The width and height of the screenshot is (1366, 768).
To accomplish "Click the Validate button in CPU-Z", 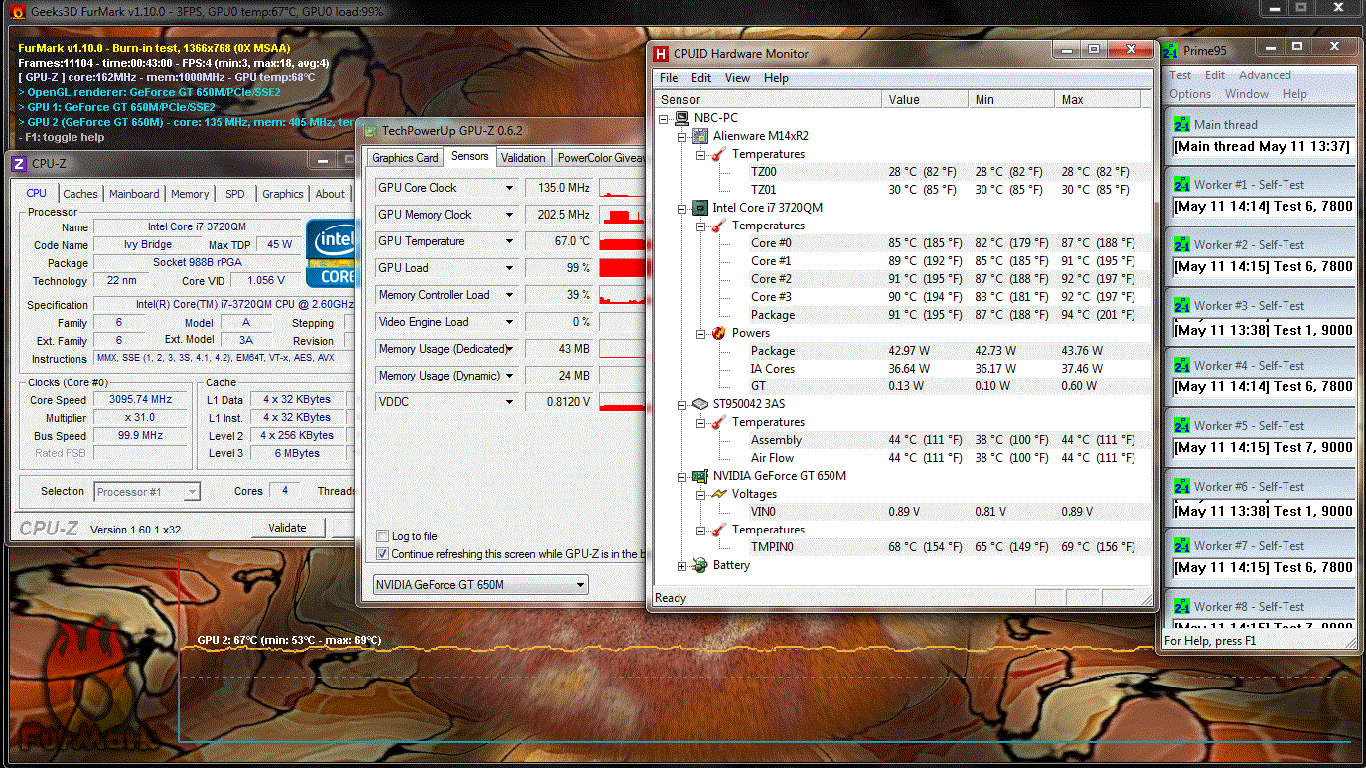I will click(x=287, y=528).
